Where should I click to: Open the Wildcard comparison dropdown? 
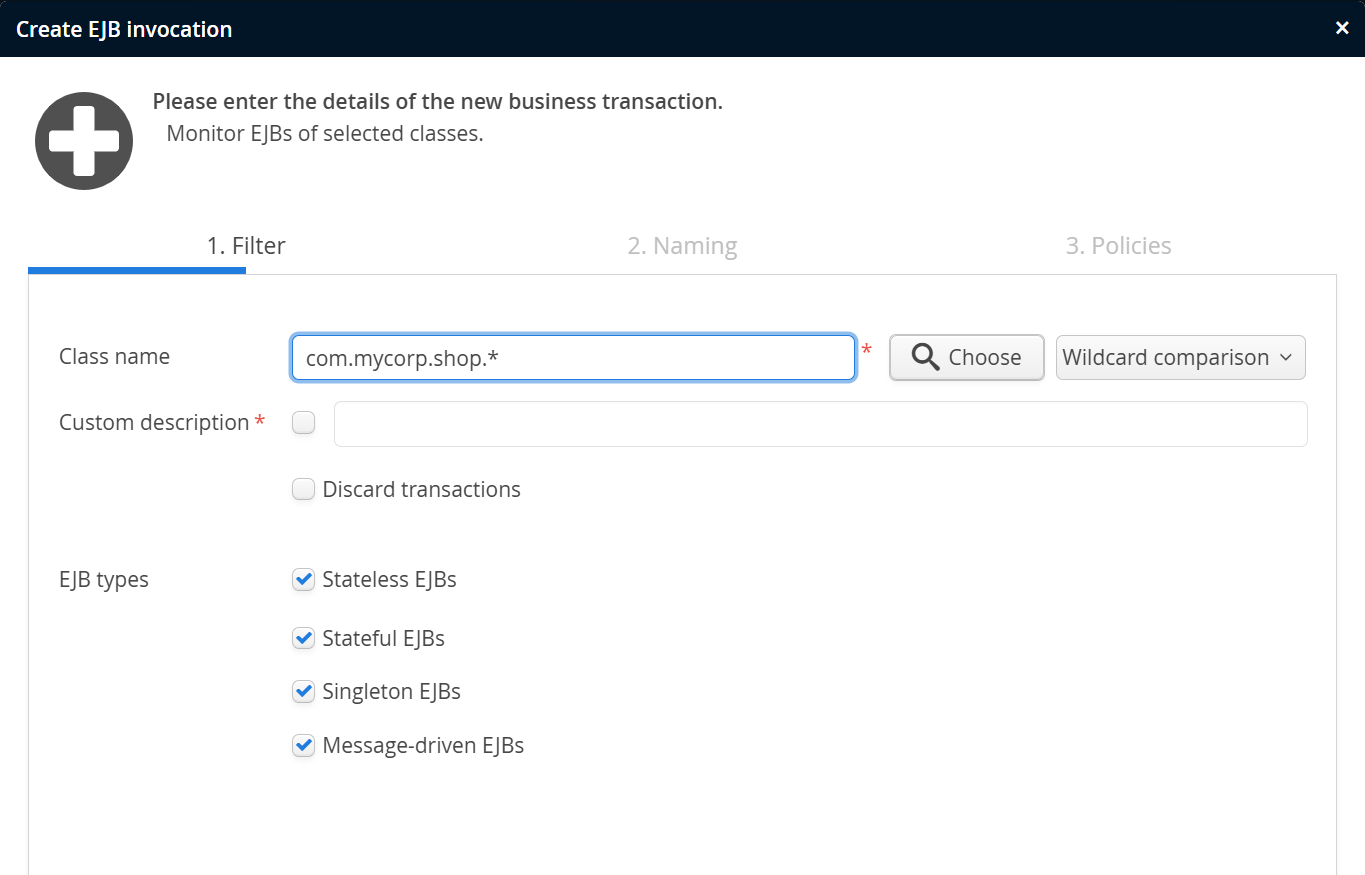pyautogui.click(x=1180, y=358)
